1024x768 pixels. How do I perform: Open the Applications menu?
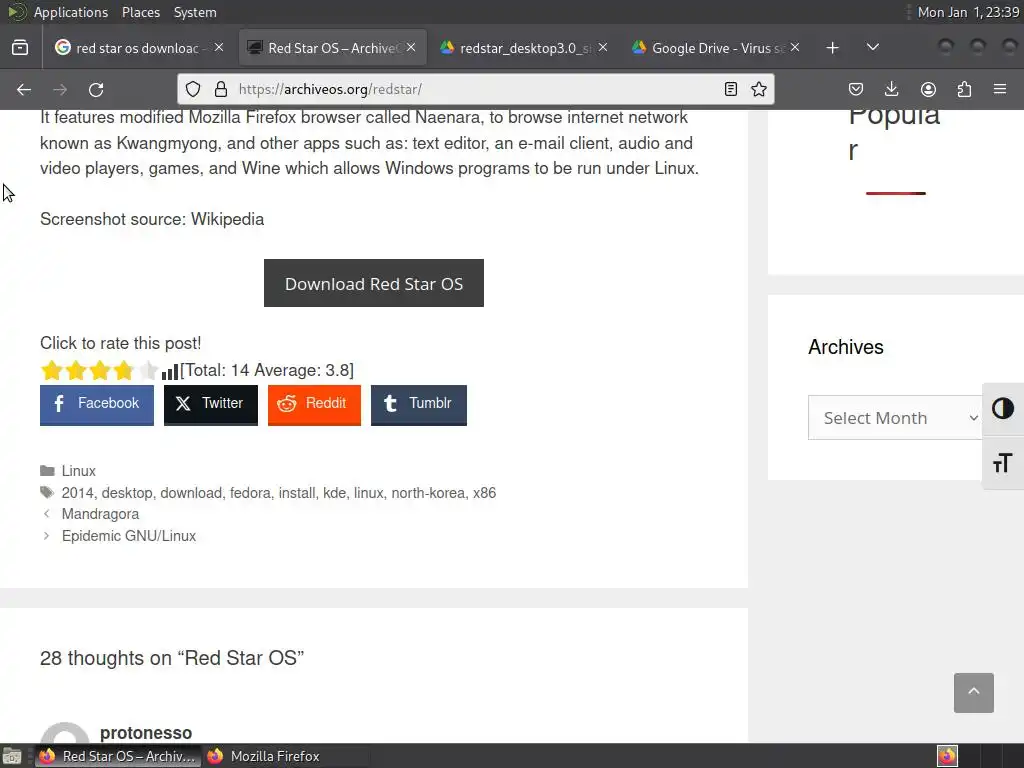71,12
